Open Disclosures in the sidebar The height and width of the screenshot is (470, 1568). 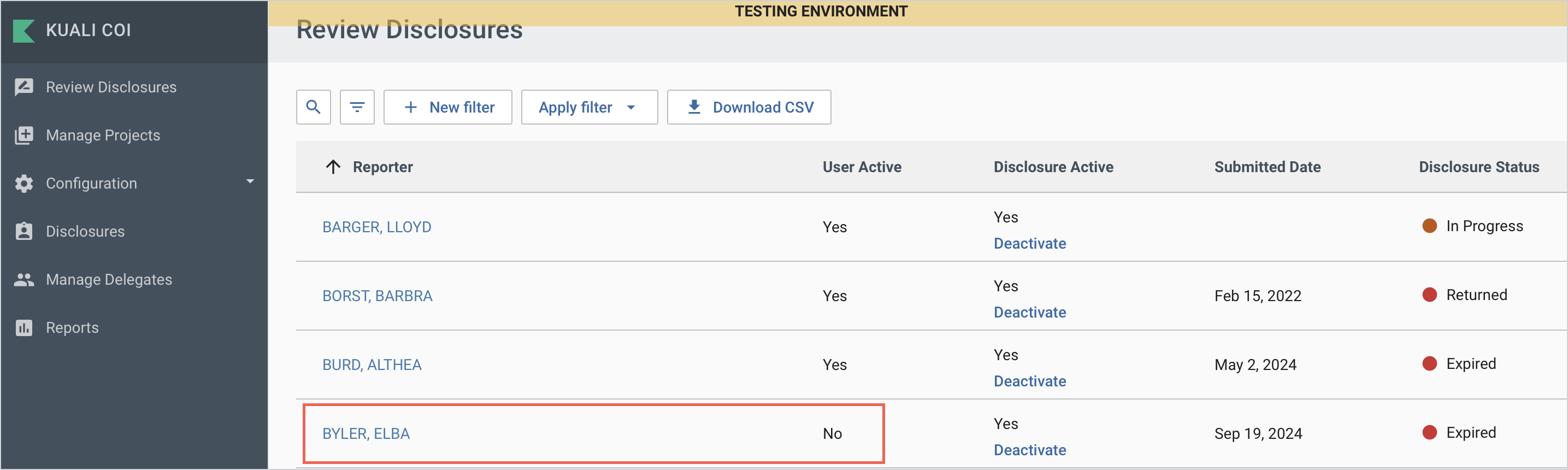click(x=85, y=231)
